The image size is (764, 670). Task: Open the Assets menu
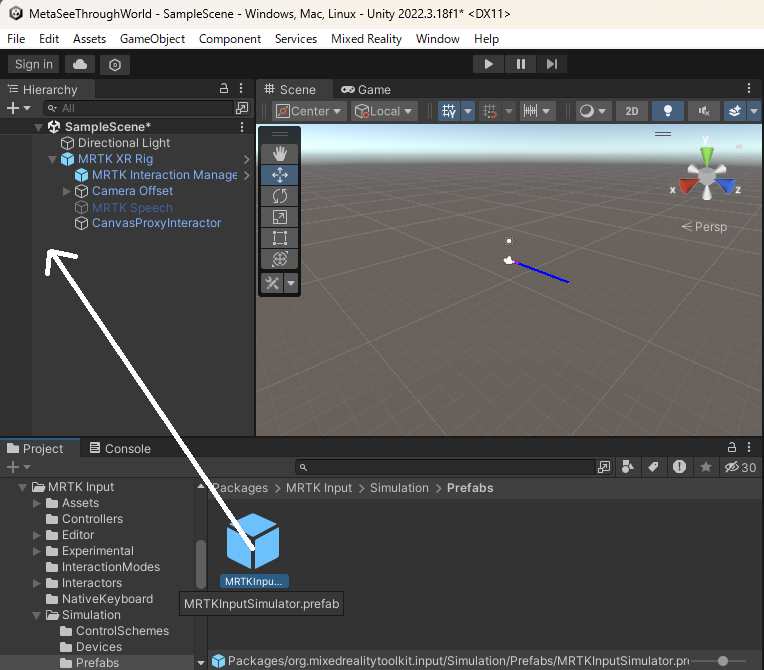coord(89,39)
